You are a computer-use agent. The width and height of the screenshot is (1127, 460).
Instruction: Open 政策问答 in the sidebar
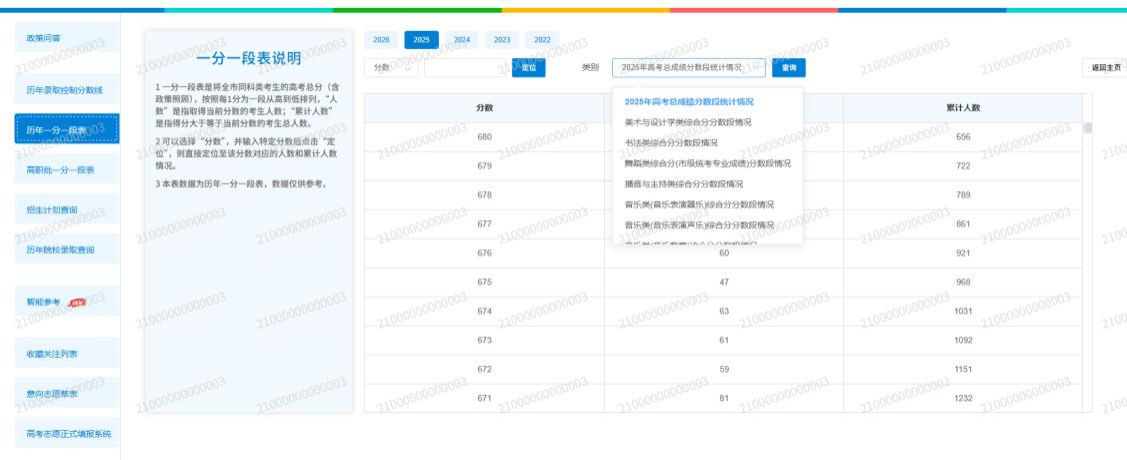67,37
